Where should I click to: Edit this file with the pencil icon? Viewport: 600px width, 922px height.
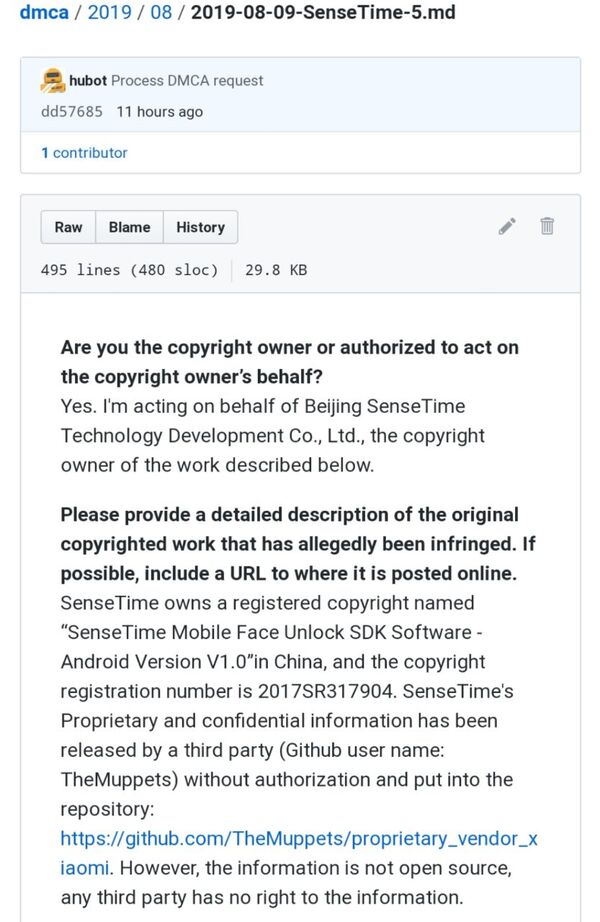pos(507,226)
